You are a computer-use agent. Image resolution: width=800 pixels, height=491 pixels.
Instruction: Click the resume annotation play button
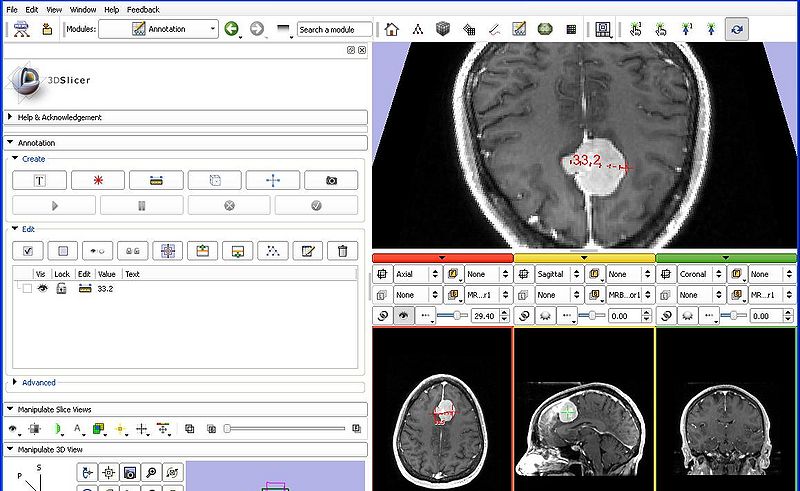pos(54,206)
